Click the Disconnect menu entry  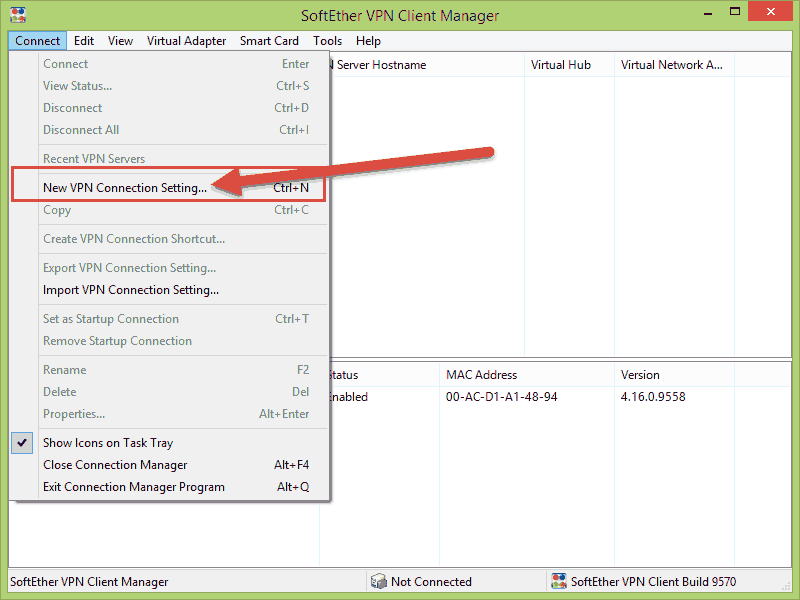pyautogui.click(x=168, y=108)
